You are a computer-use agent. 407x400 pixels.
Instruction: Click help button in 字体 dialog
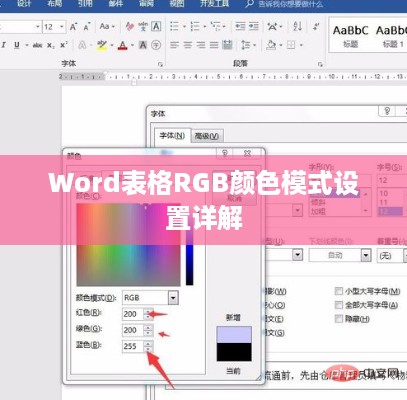(387, 111)
